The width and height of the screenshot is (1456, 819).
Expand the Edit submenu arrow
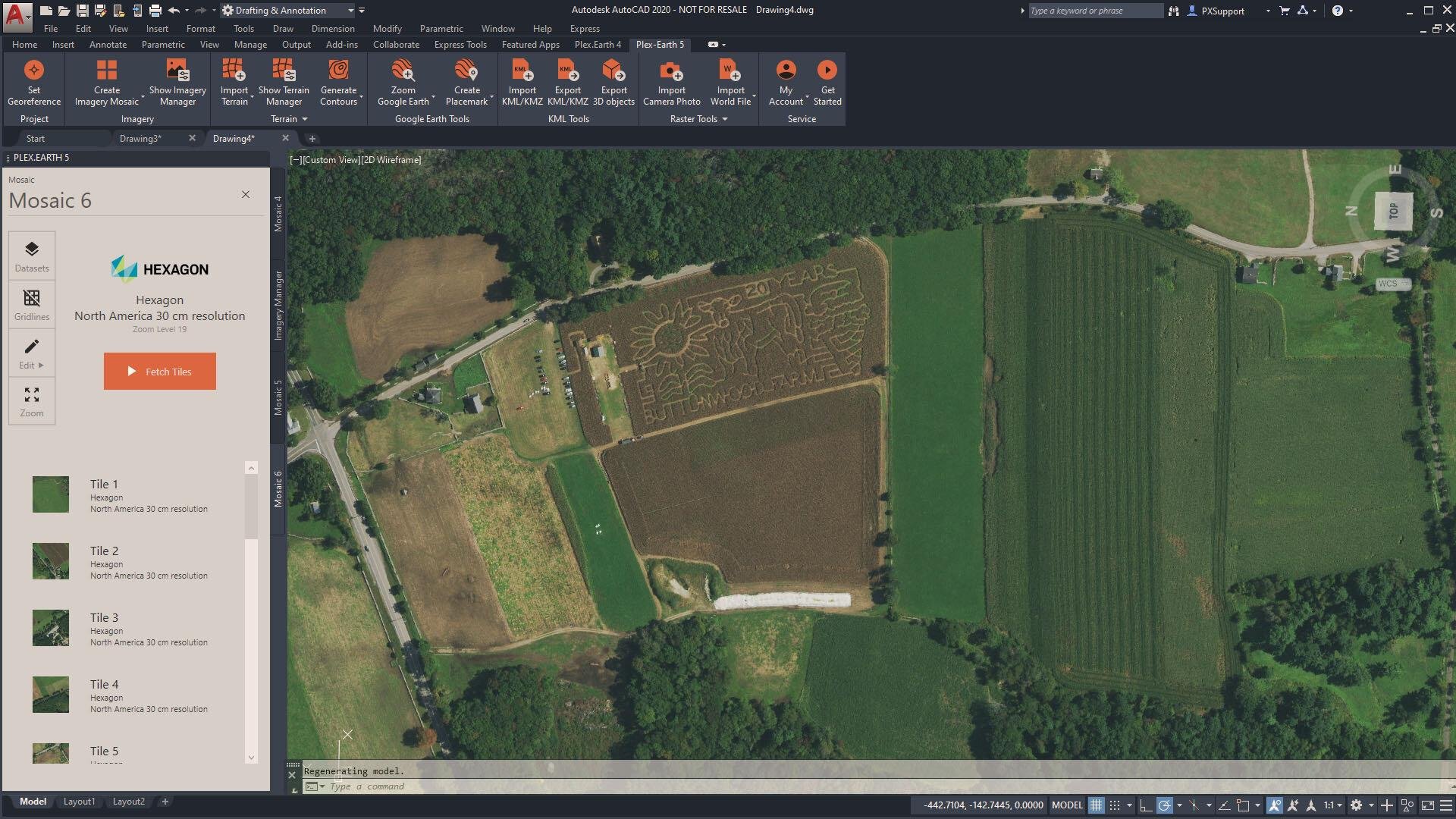(x=41, y=366)
